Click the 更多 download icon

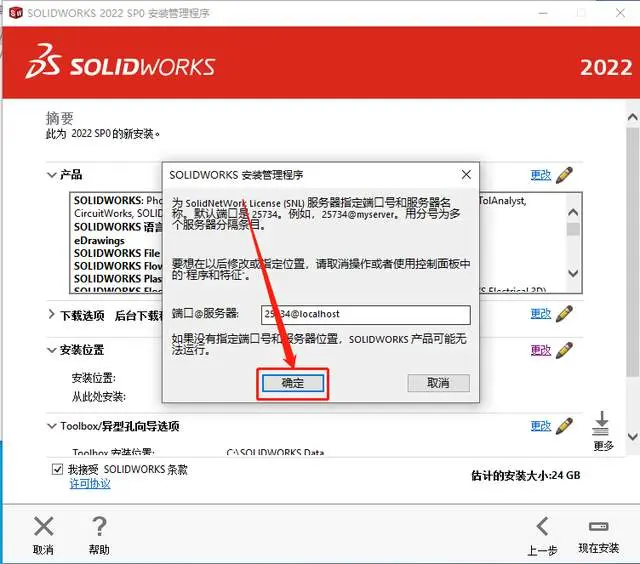pyautogui.click(x=601, y=423)
